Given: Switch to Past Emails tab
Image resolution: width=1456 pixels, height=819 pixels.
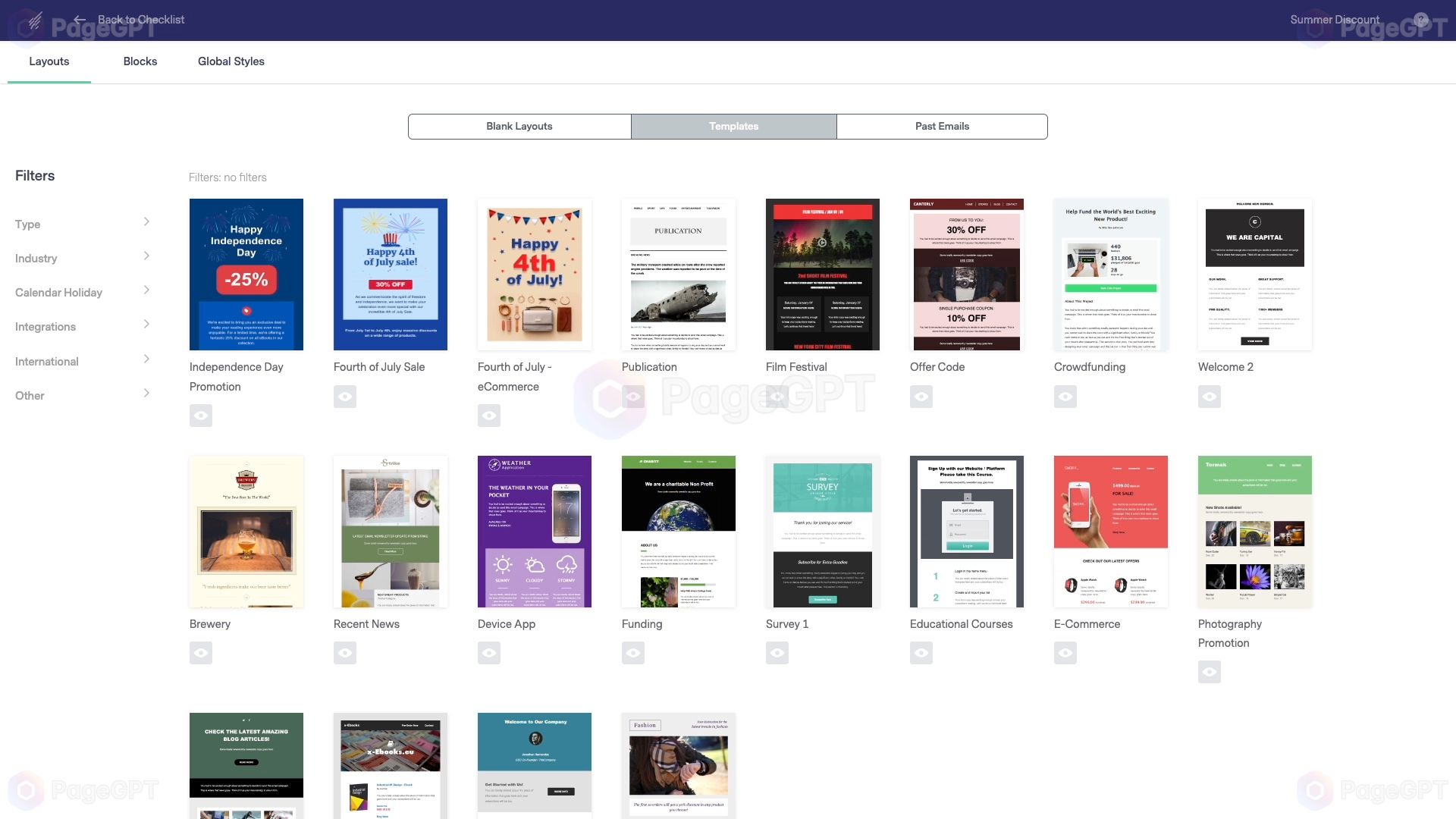Looking at the screenshot, I should coord(942,126).
